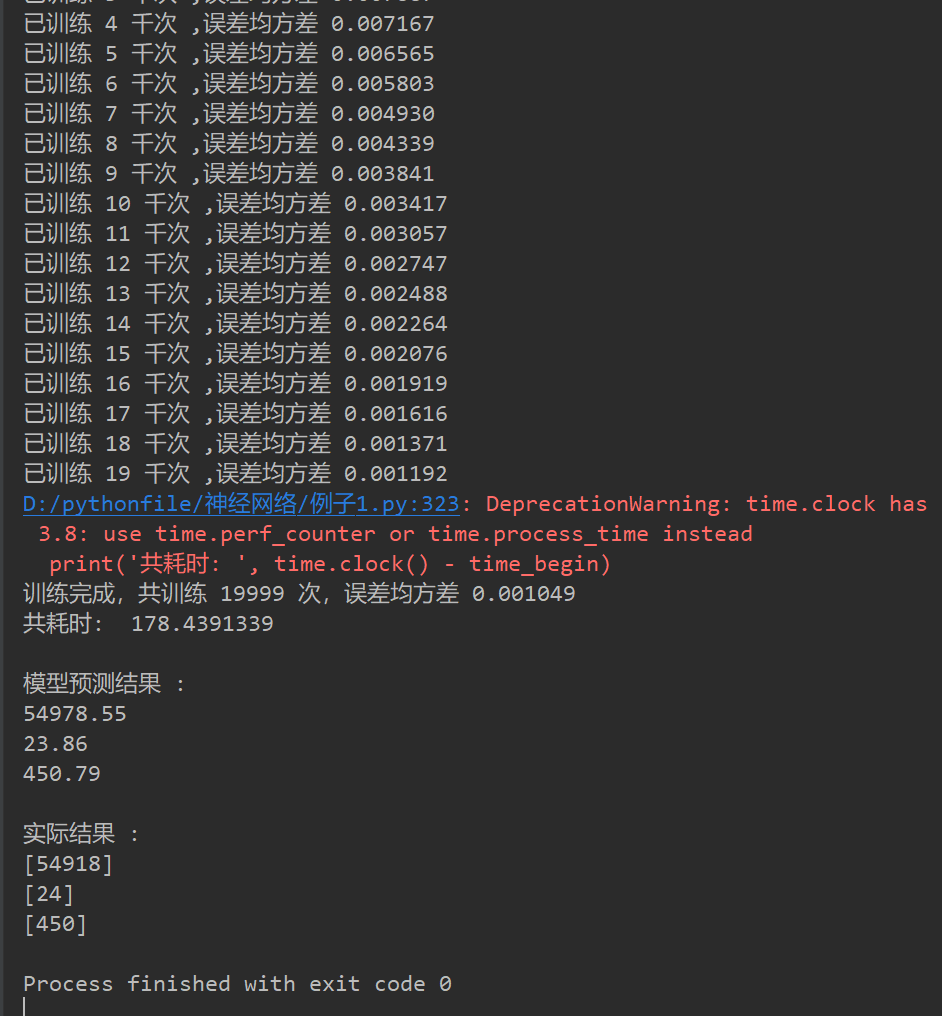Click the print('共耗时: ' code line
The width and height of the screenshot is (942, 1016).
click(330, 564)
